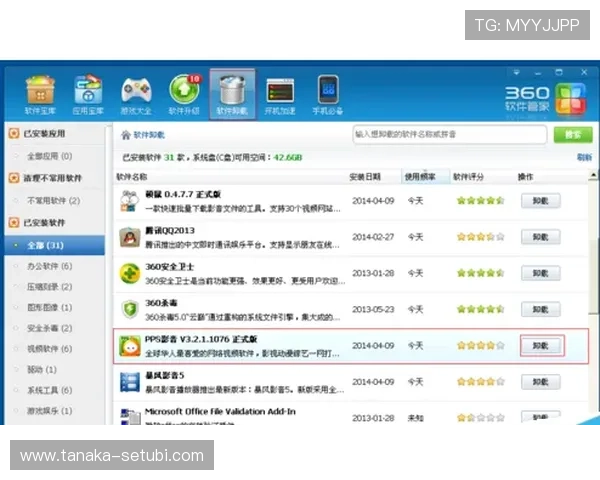Select 图形图像 (1) category
This screenshot has height=480, width=600.
49,307
